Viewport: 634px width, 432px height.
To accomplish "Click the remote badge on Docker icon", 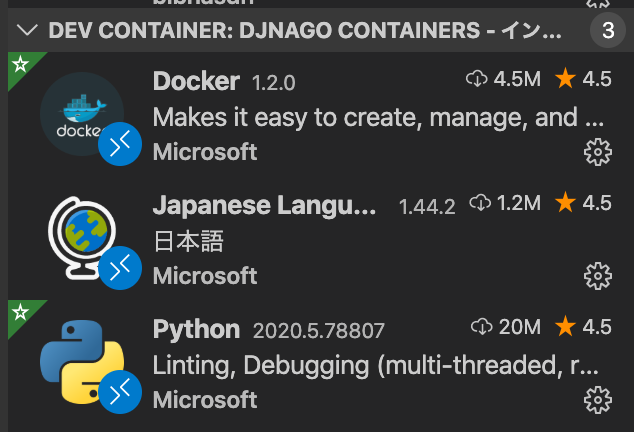I will [x=120, y=144].
